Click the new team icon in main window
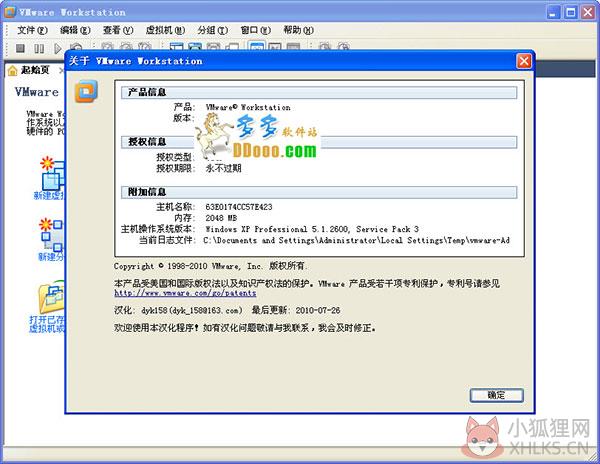The image size is (600, 464). (x=52, y=234)
